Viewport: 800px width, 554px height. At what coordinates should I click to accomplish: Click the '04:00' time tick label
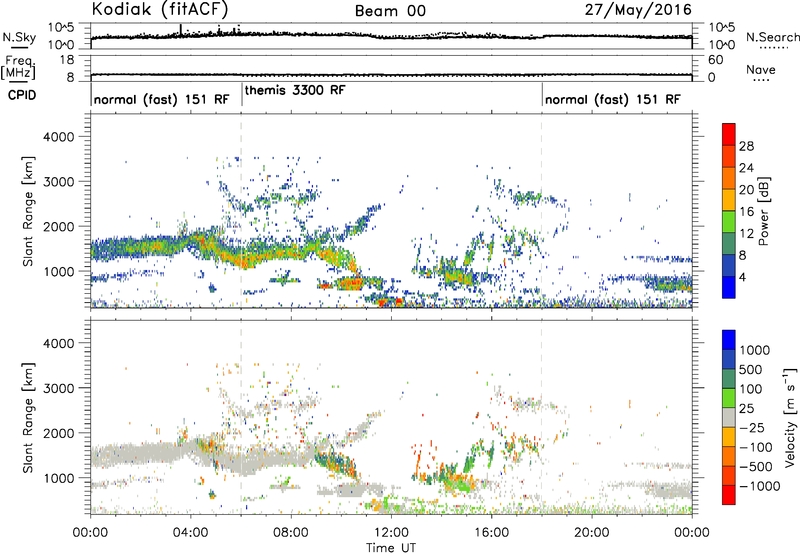[x=191, y=533]
